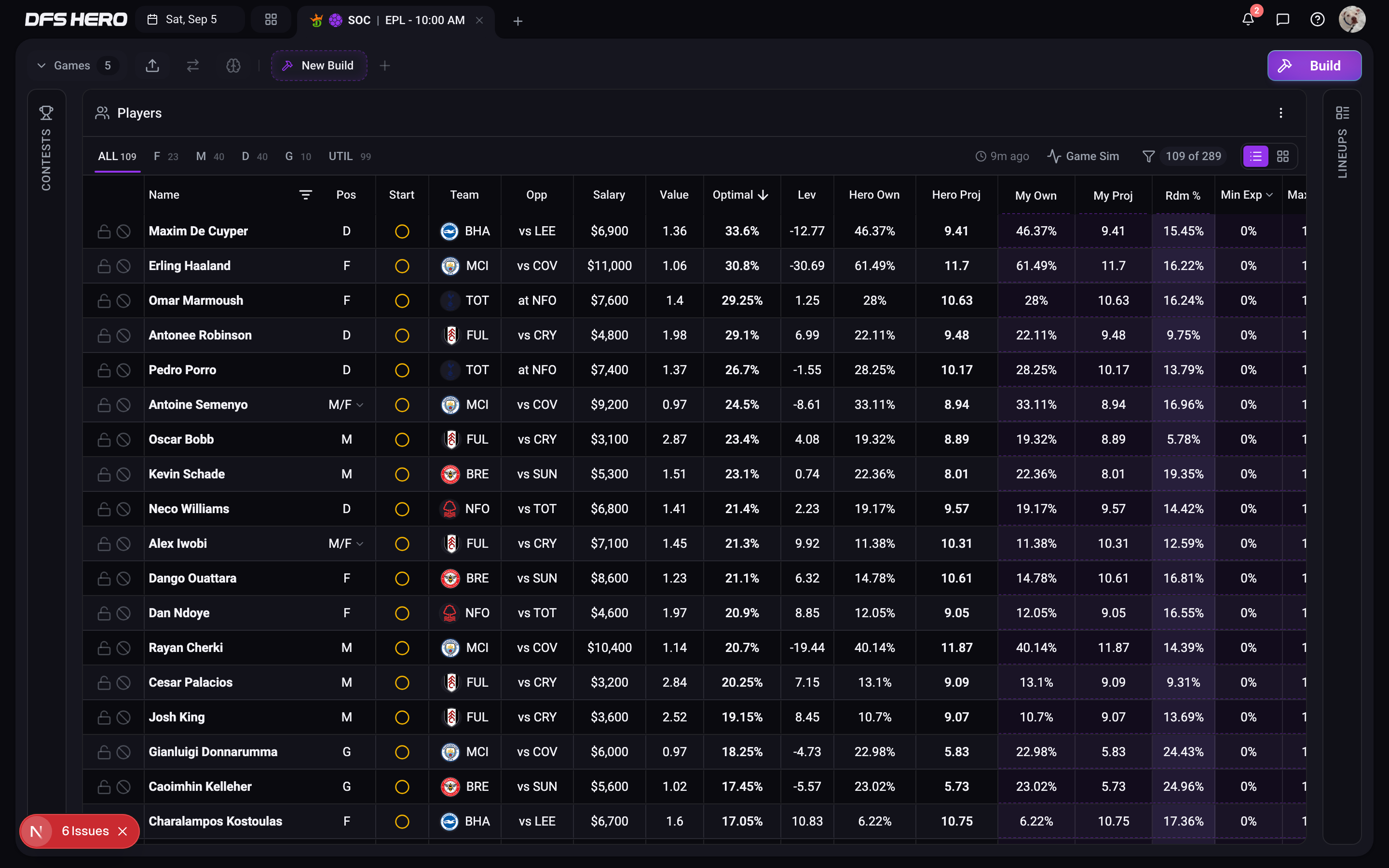This screenshot has width=1389, height=868.
Task: Exclude Oscar Bobb with ban icon
Action: click(x=123, y=440)
